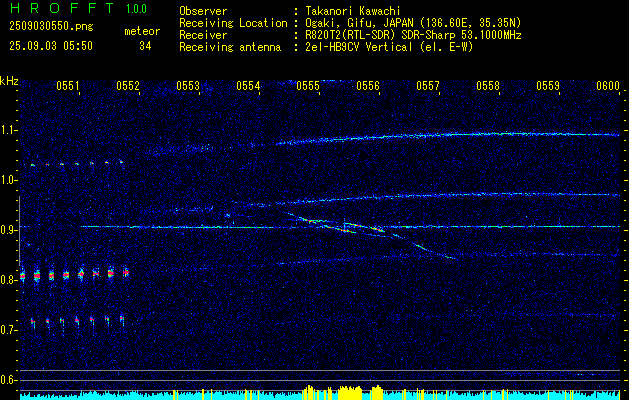Click the 0554 time marker
Screen dimensions: 629x400
[248, 86]
